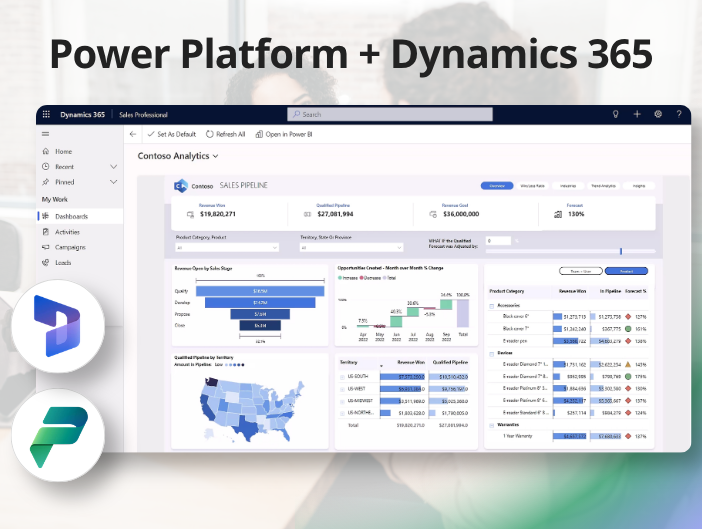Click the back arrow in command bar

(133, 134)
